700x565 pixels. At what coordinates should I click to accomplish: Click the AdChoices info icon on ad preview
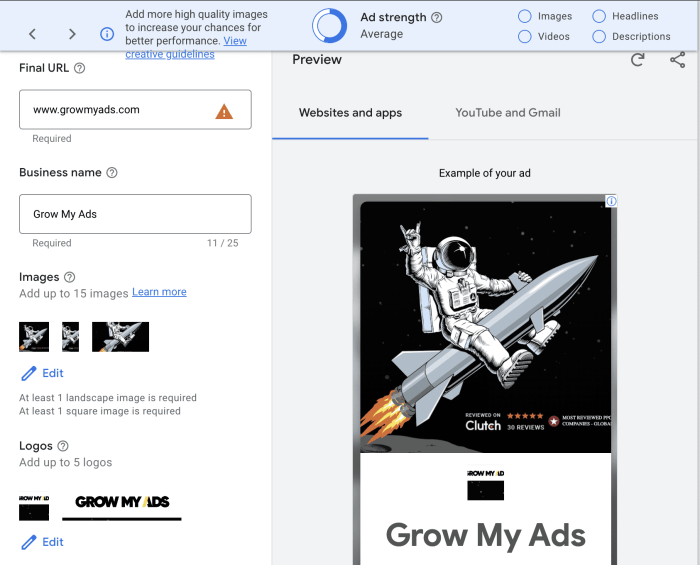[611, 201]
